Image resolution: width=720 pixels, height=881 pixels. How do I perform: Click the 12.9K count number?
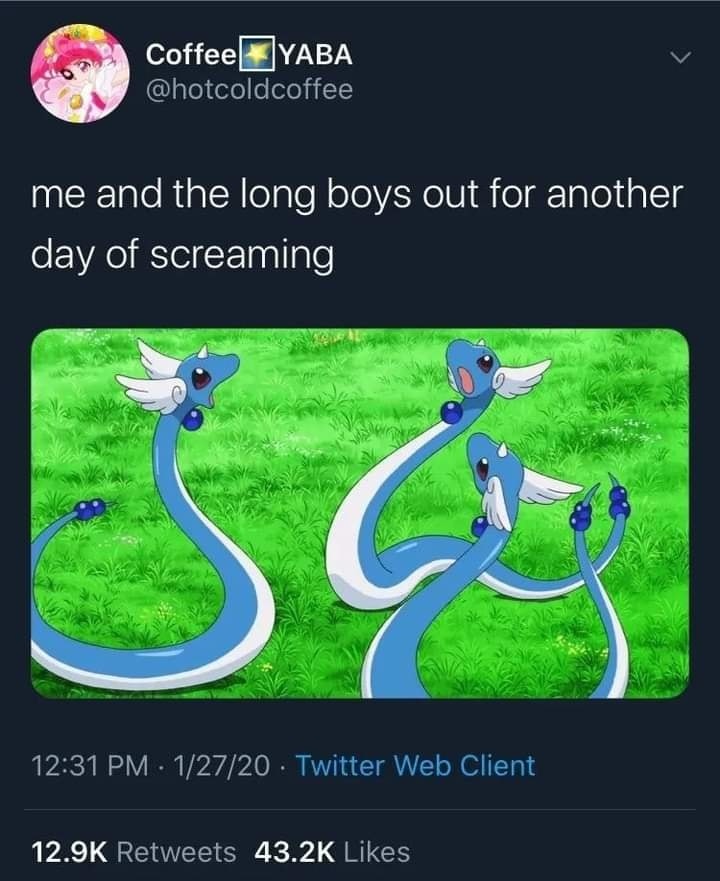69,852
